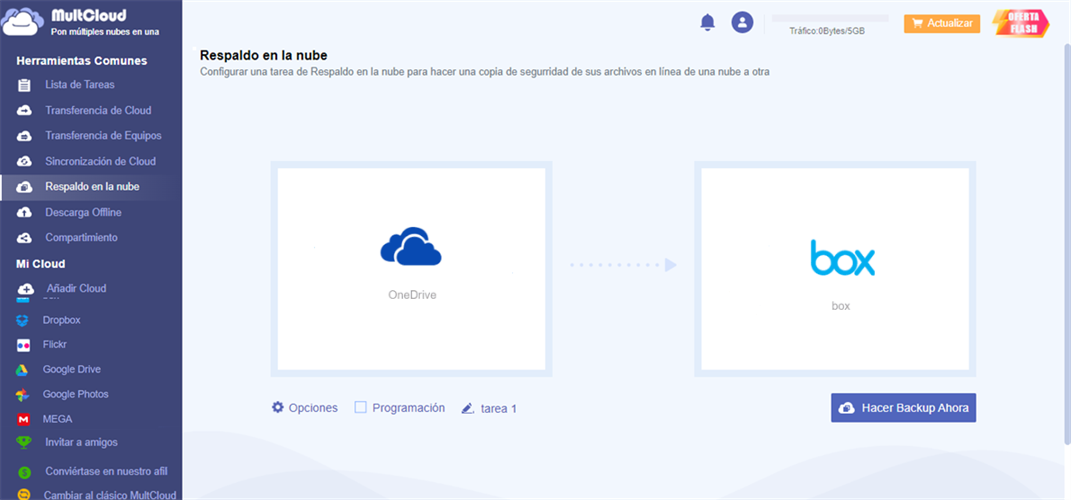This screenshot has width=1071, height=500.
Task: Click the Google Drive icon in sidebar
Action: (x=23, y=370)
